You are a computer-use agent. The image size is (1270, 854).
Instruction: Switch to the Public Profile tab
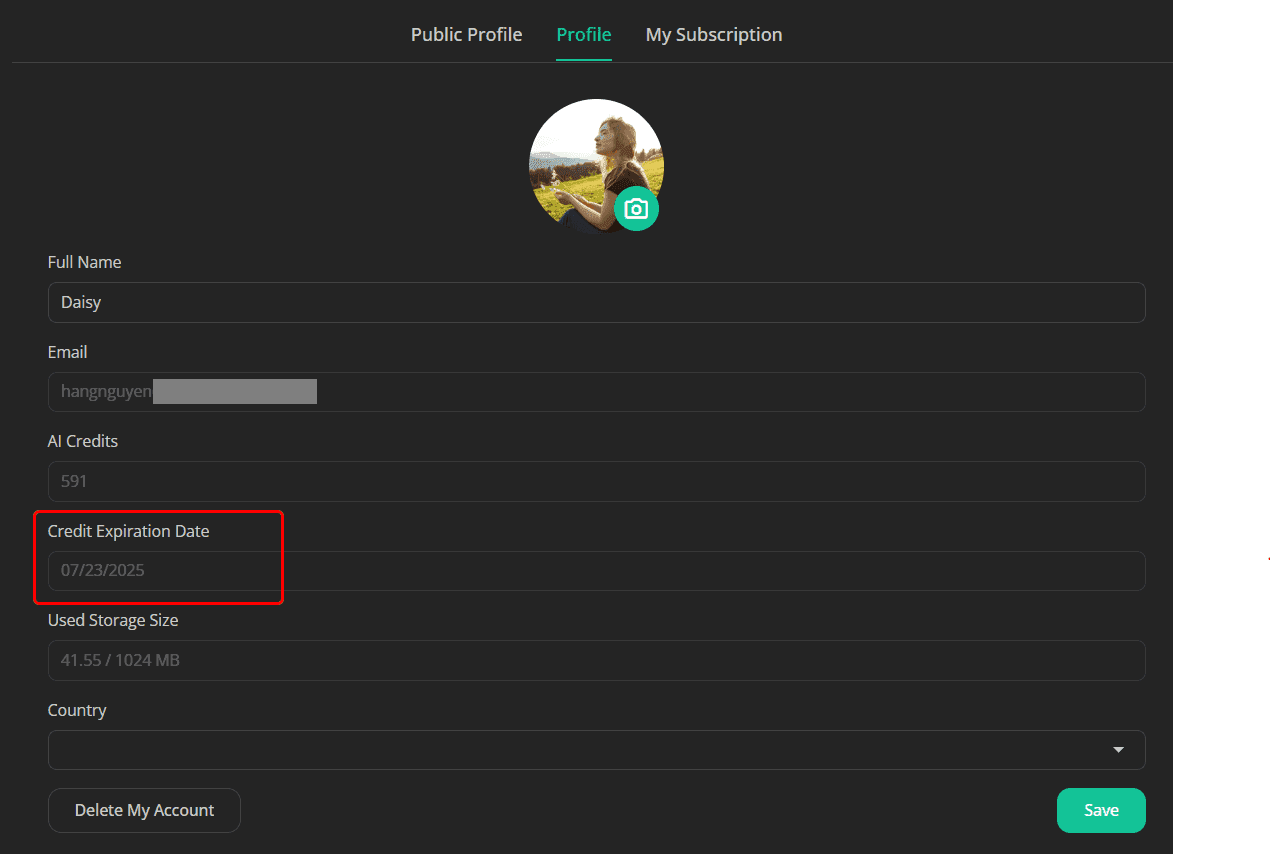coord(466,35)
